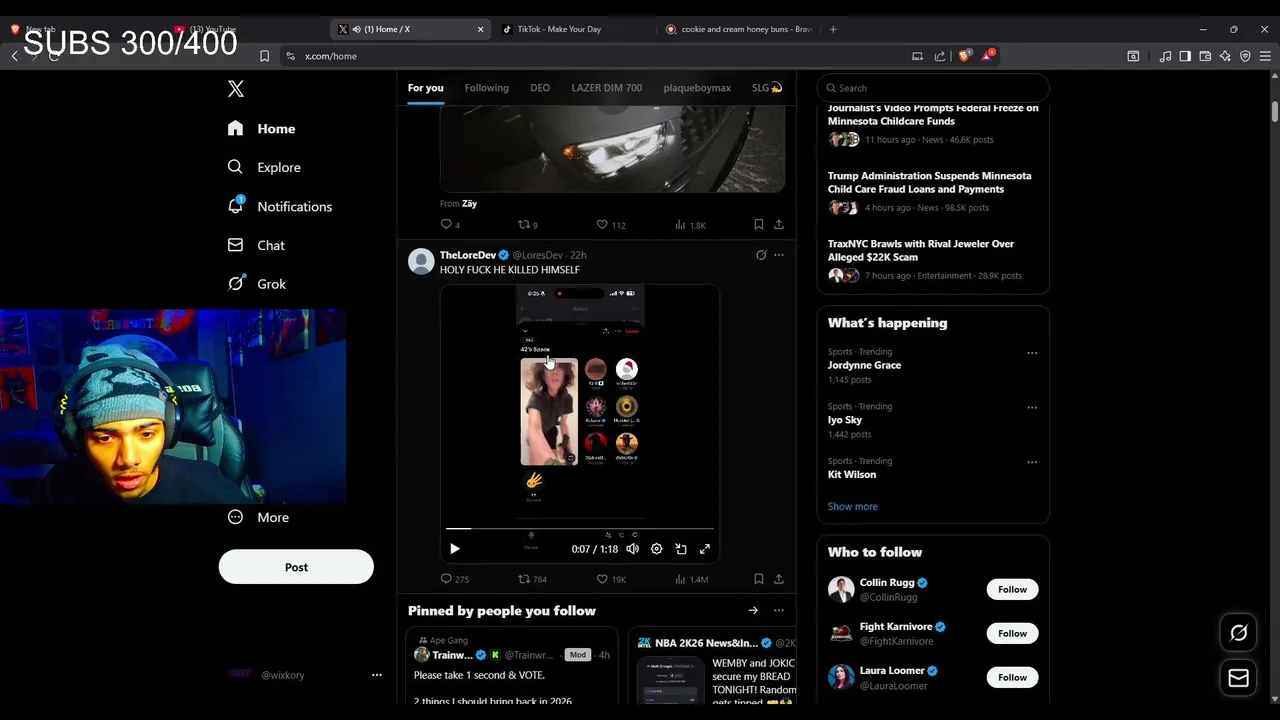This screenshot has height=720, width=1280.
Task: Open Brave Shields lion icon
Action: [964, 56]
